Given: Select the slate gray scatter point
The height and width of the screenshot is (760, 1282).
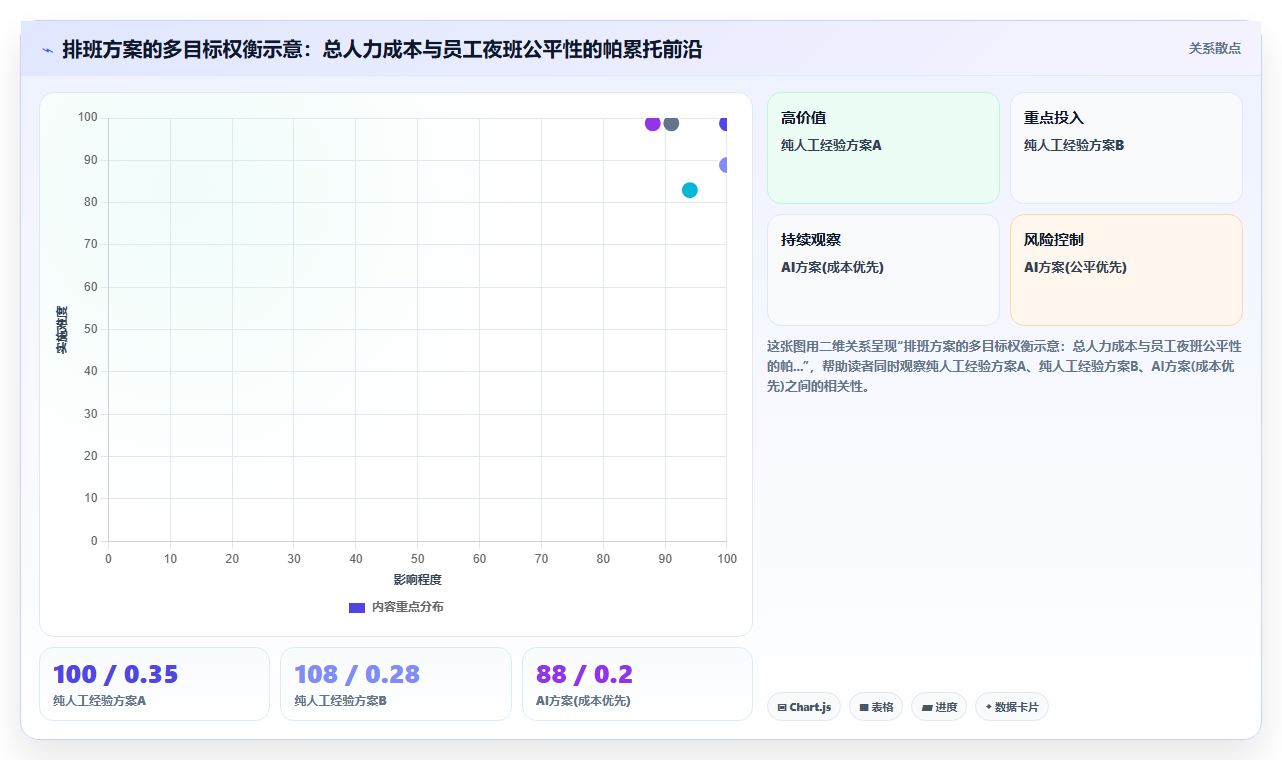Looking at the screenshot, I should [x=671, y=123].
